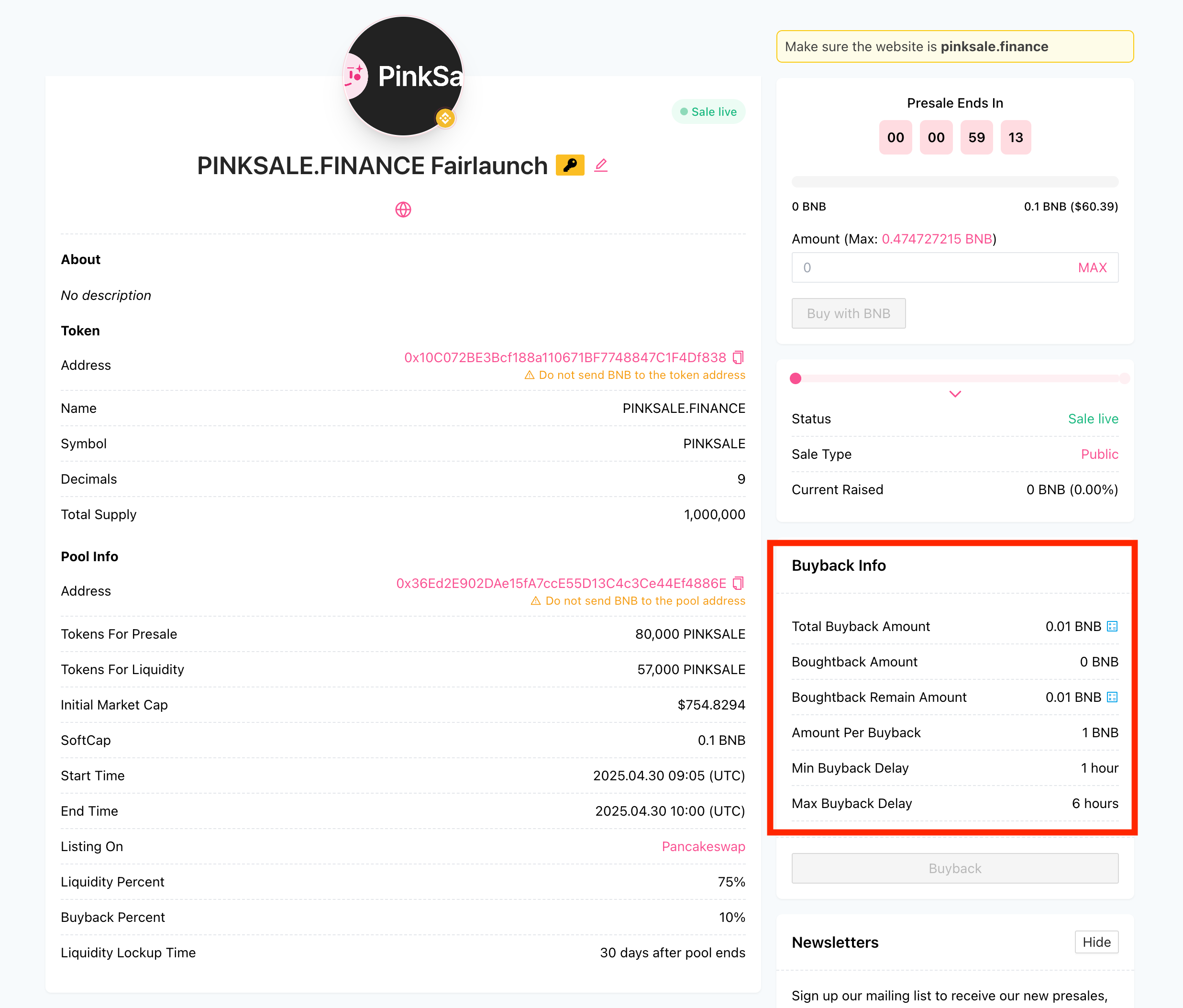Click the seconds countdown box showing 13
The width and height of the screenshot is (1183, 1008).
pyautogui.click(x=1016, y=137)
